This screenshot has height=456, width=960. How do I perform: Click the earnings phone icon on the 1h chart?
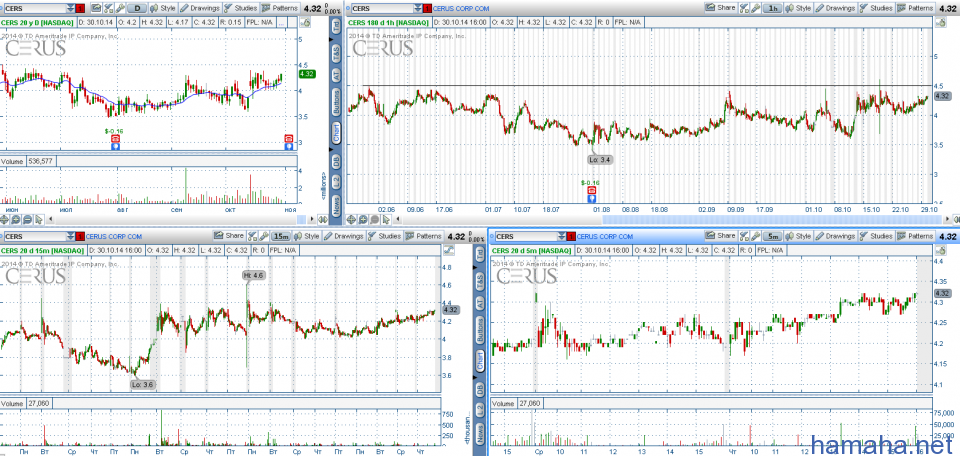[x=591, y=190]
